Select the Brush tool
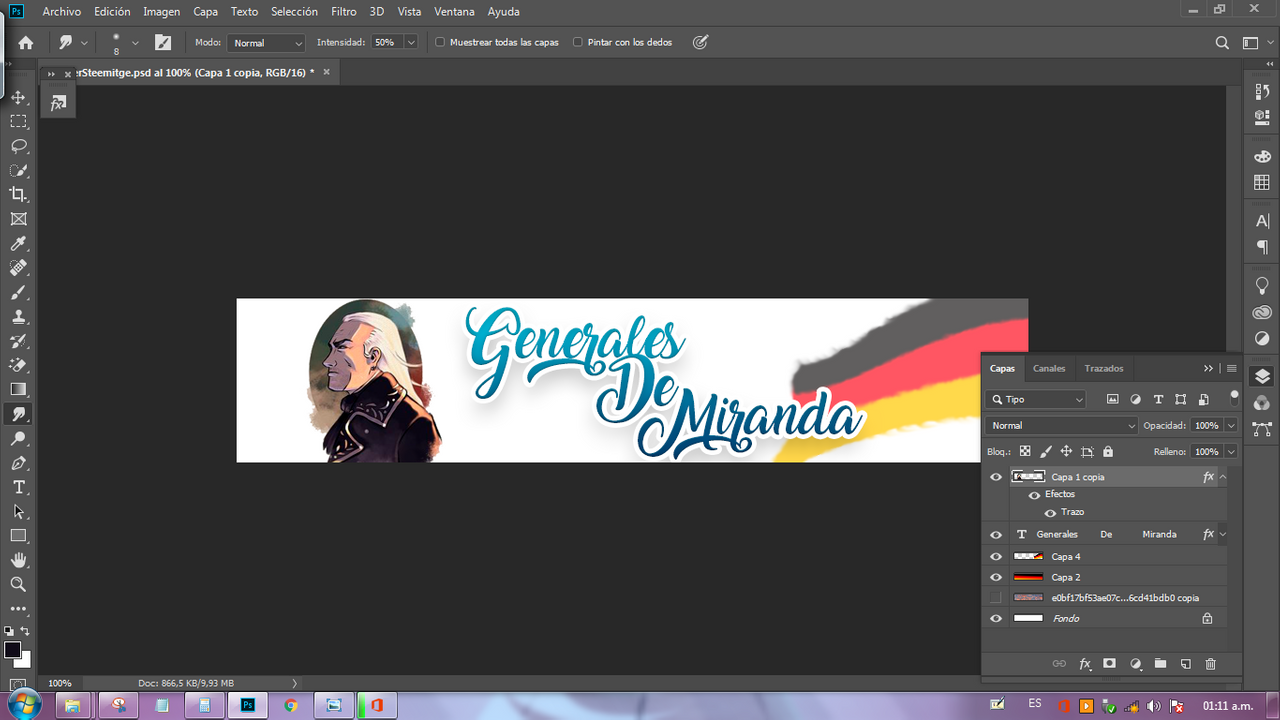 (x=18, y=293)
